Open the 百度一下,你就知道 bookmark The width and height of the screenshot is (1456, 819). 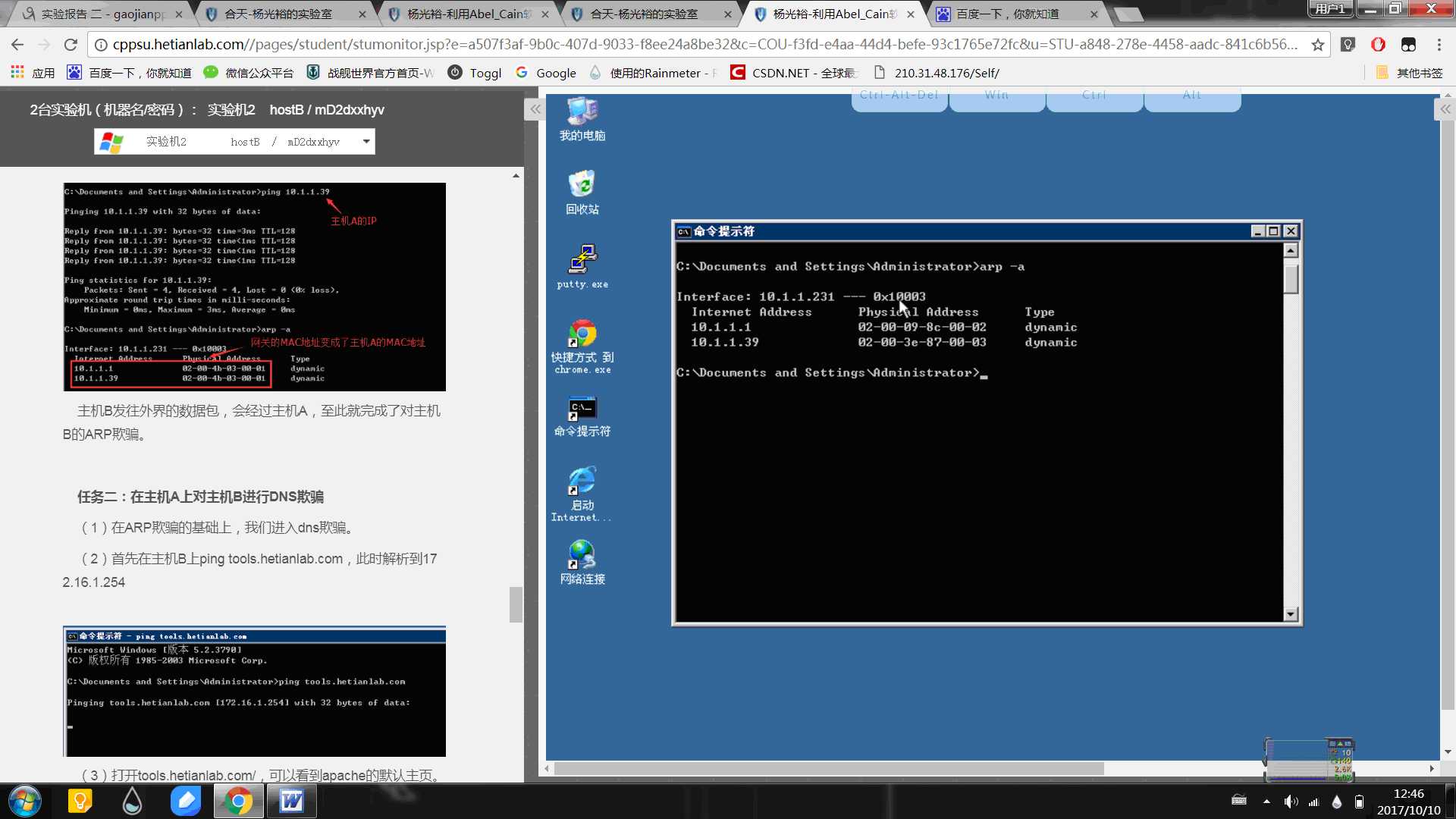click(x=129, y=73)
